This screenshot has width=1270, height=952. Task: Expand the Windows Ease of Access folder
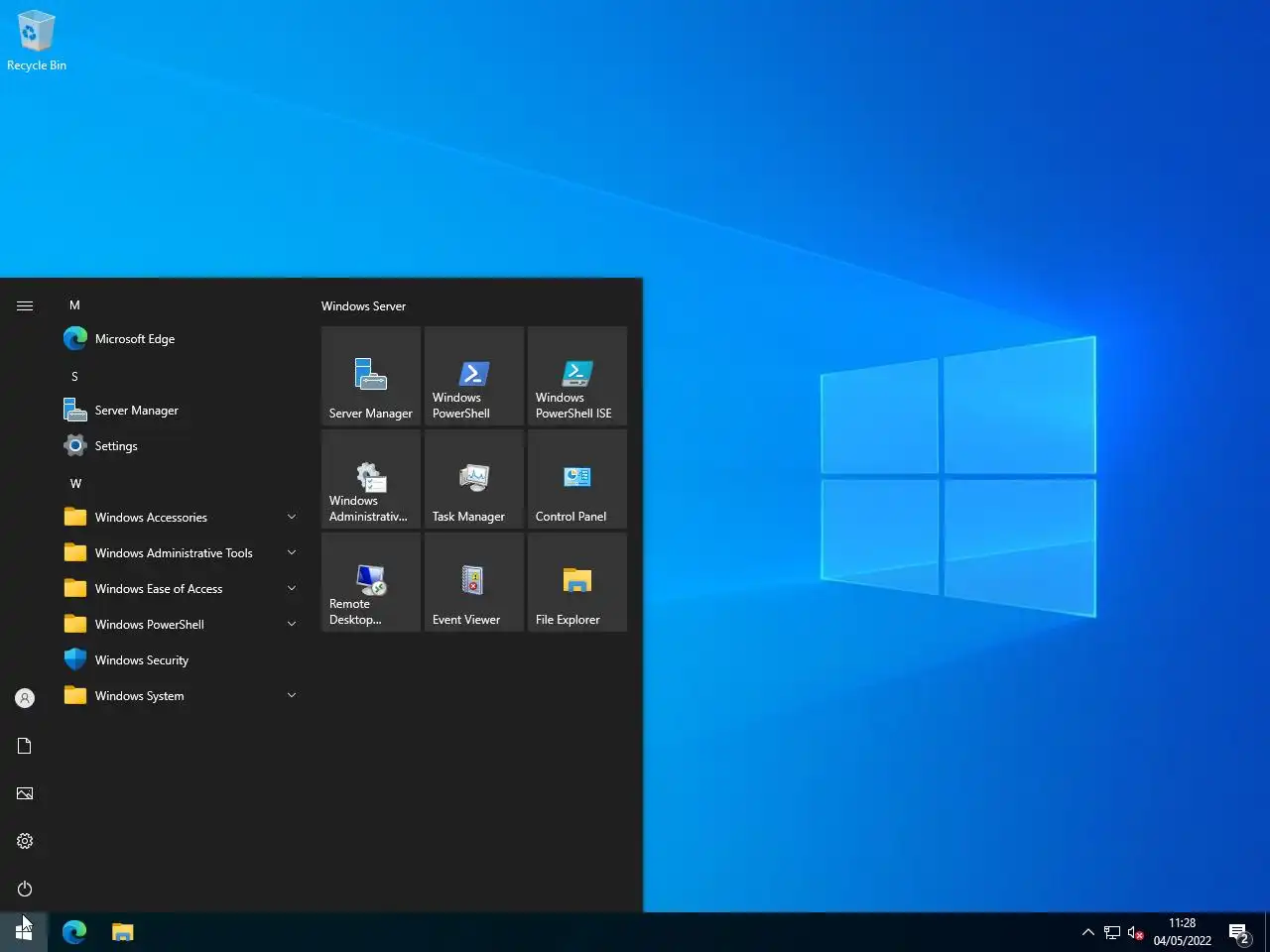(x=182, y=589)
